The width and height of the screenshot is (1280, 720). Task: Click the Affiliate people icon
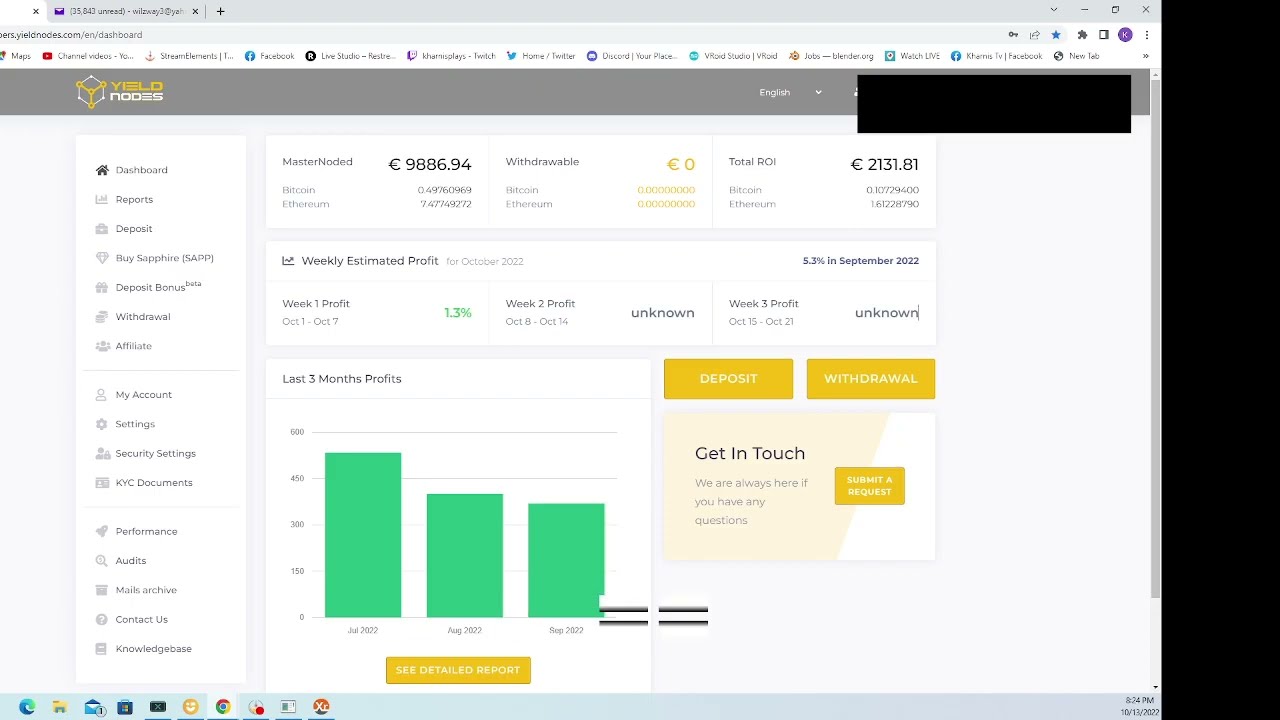(x=102, y=346)
